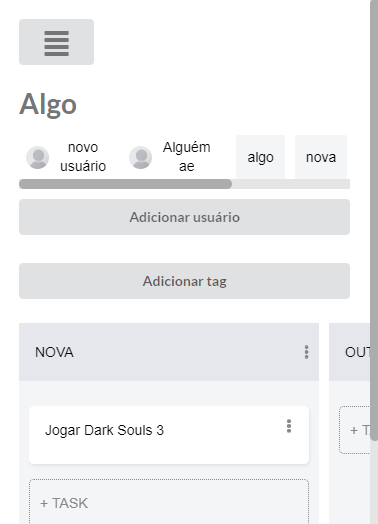Click the Adicionar tag button

(184, 281)
